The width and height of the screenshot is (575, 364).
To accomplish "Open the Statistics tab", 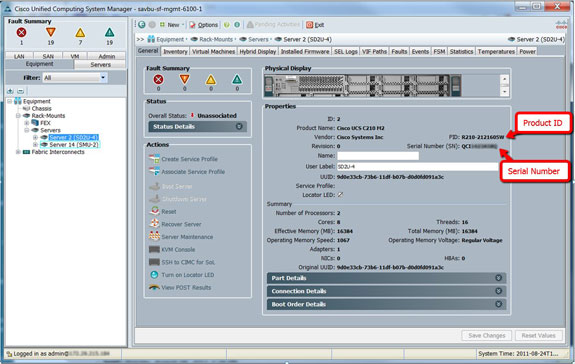I will (461, 52).
